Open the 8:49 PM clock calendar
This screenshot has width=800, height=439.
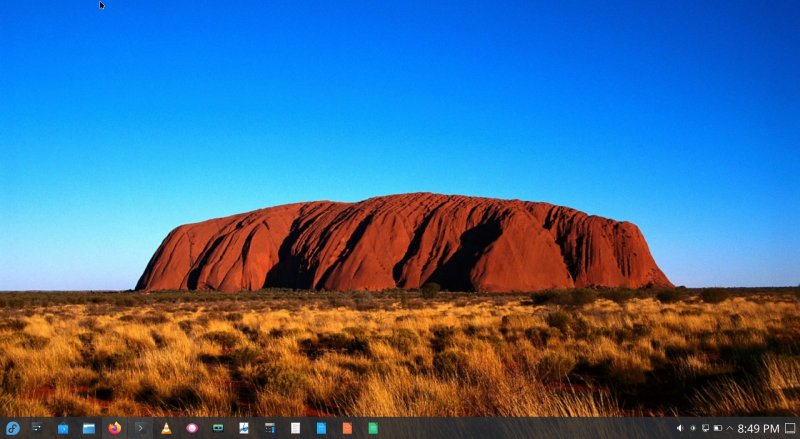758,429
